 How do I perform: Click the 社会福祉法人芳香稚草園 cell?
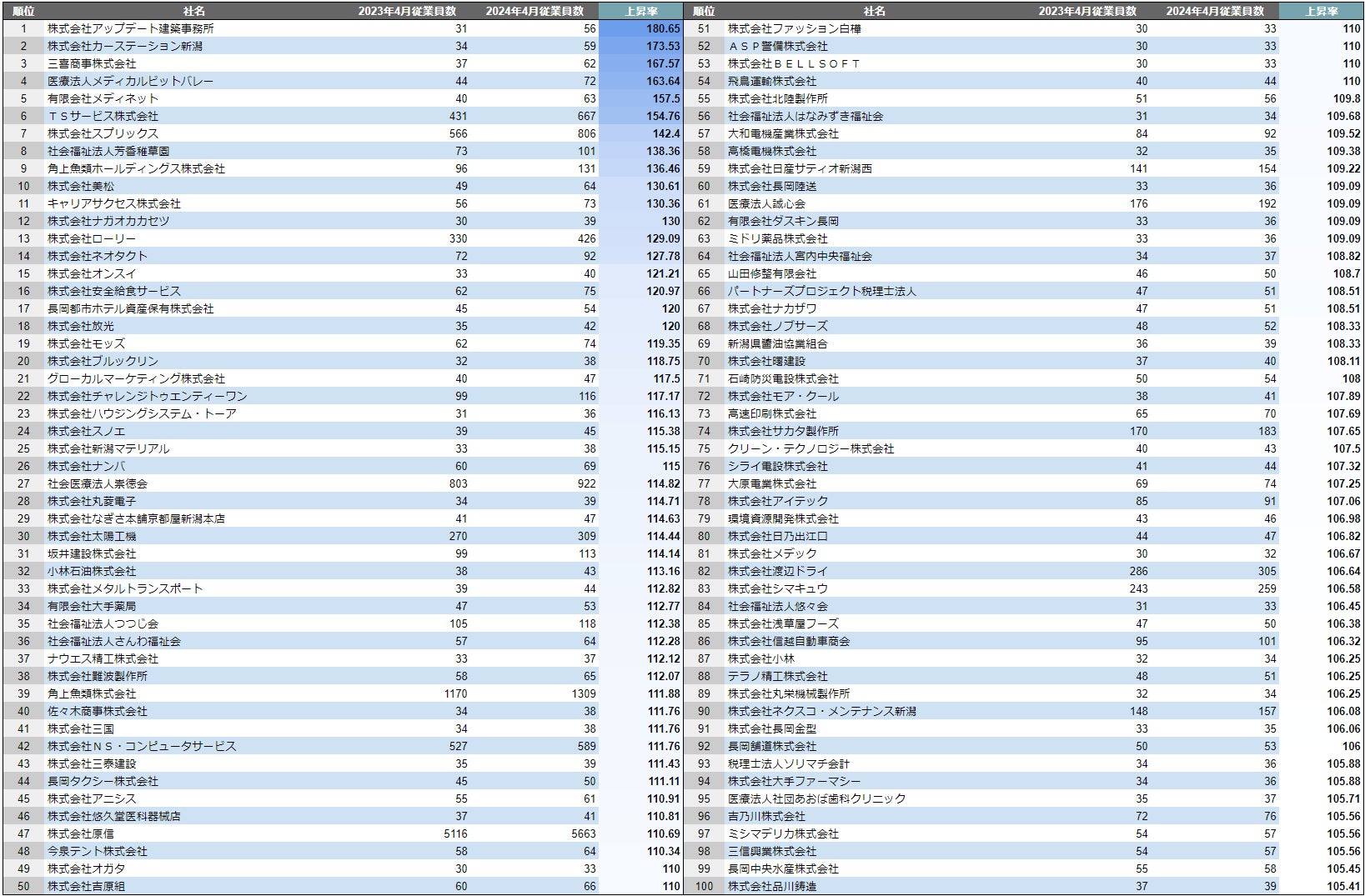tap(108, 151)
